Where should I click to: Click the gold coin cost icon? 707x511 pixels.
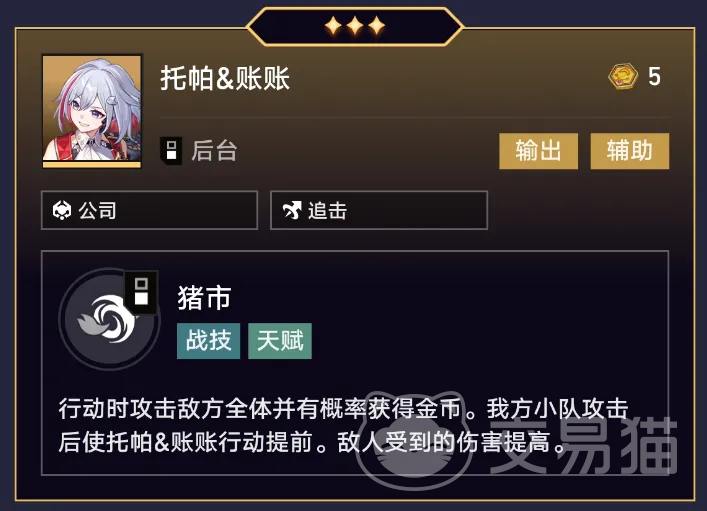pyautogui.click(x=623, y=76)
